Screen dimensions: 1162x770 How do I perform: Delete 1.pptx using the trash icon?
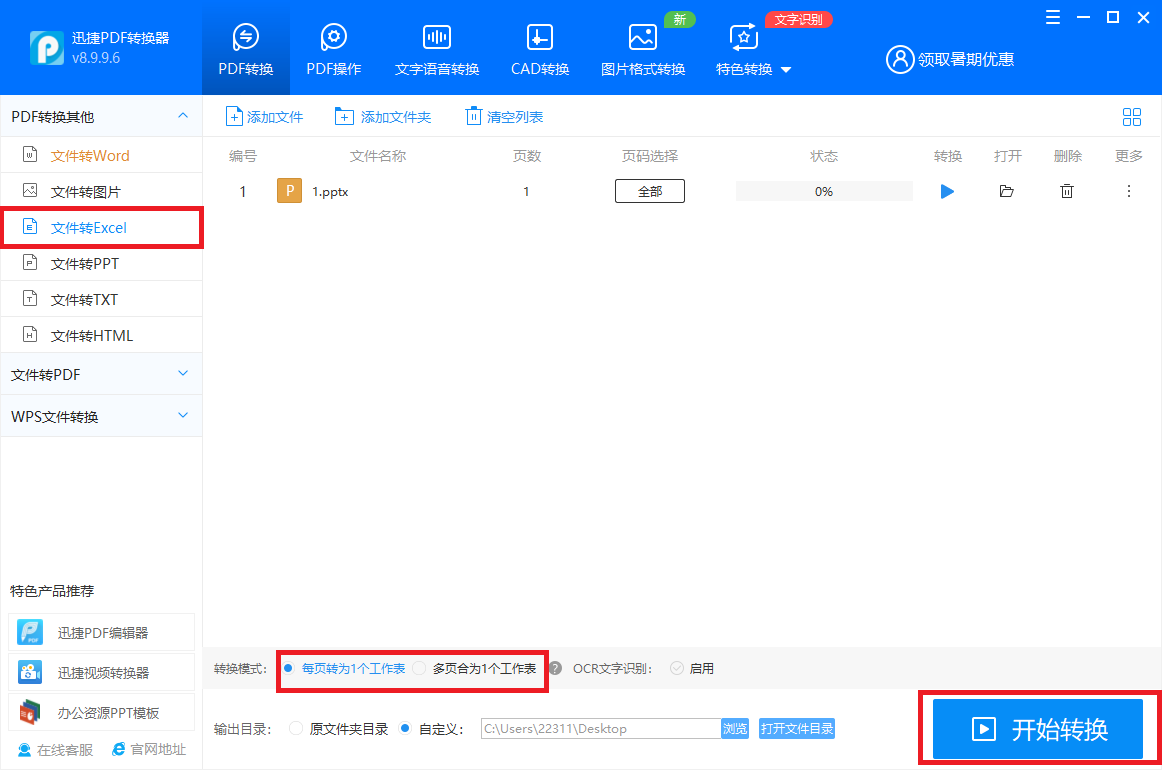coord(1067,191)
